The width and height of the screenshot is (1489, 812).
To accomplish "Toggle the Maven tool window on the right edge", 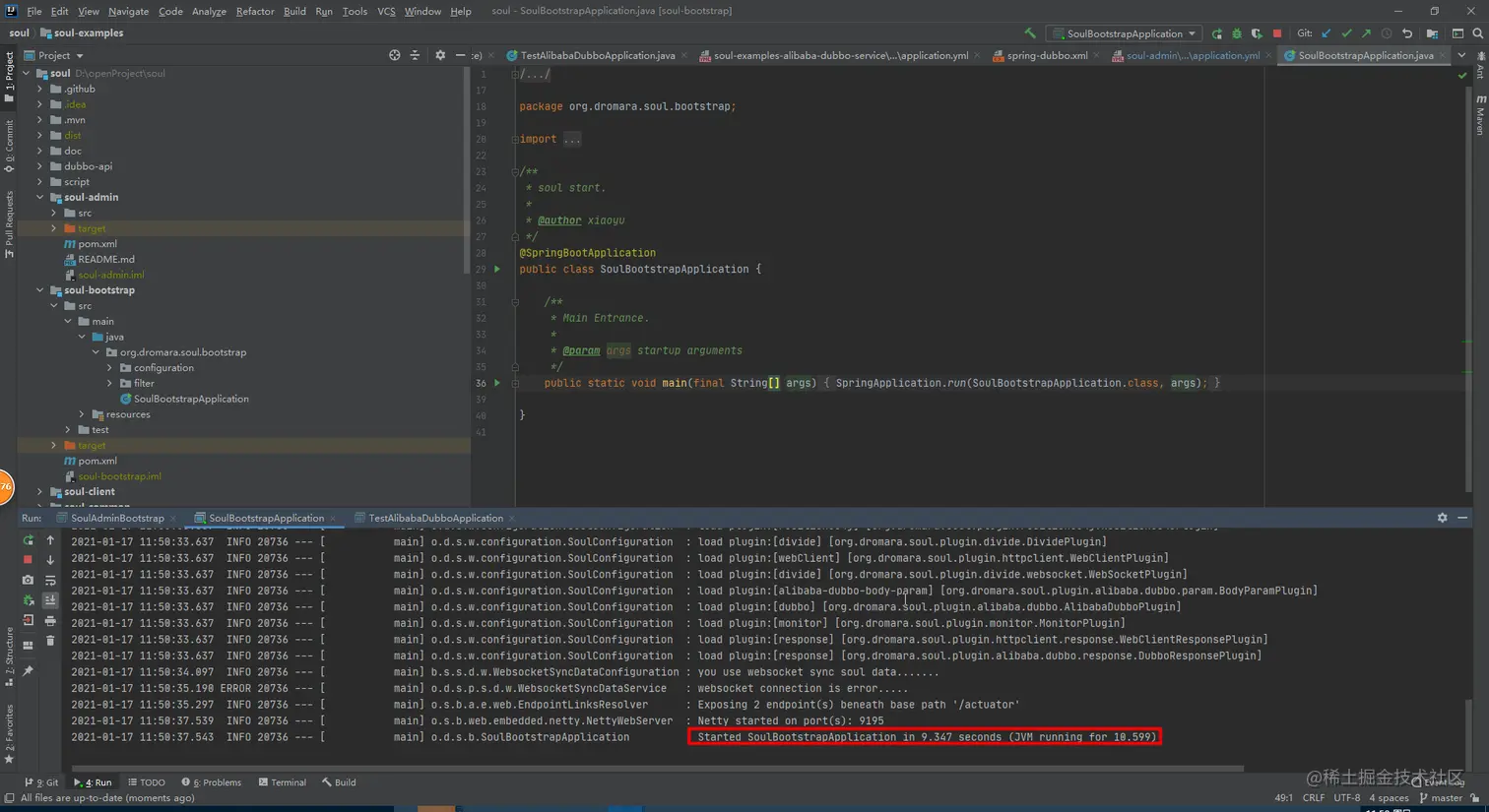I will tap(1480, 115).
